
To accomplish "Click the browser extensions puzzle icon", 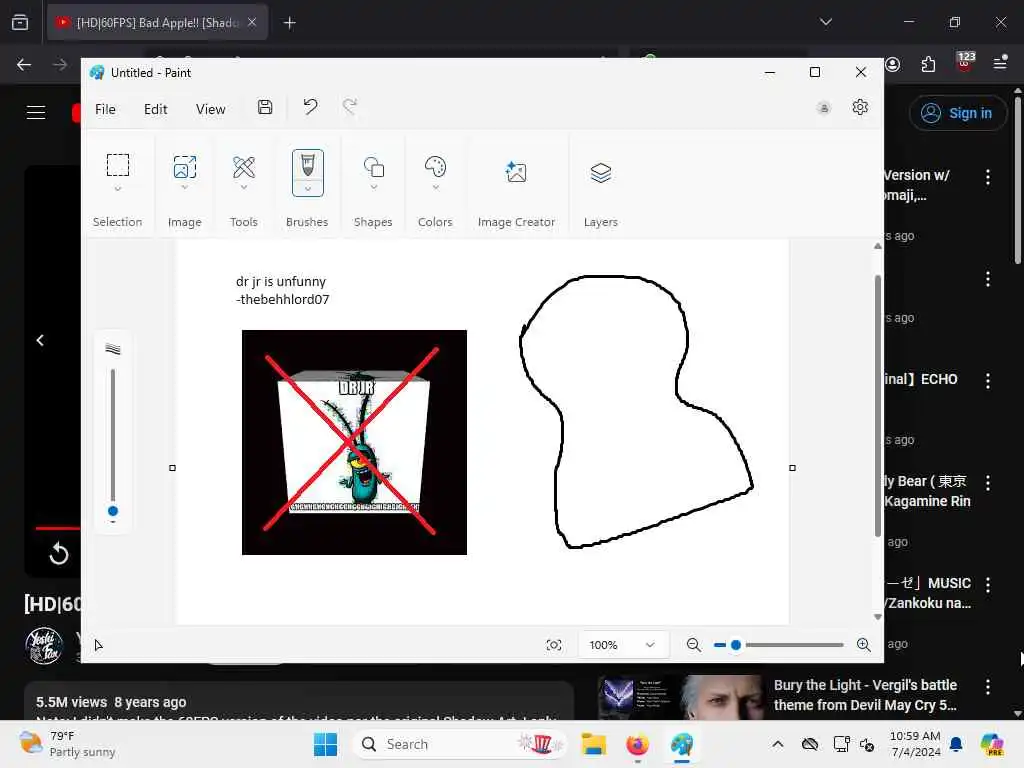I will point(928,64).
